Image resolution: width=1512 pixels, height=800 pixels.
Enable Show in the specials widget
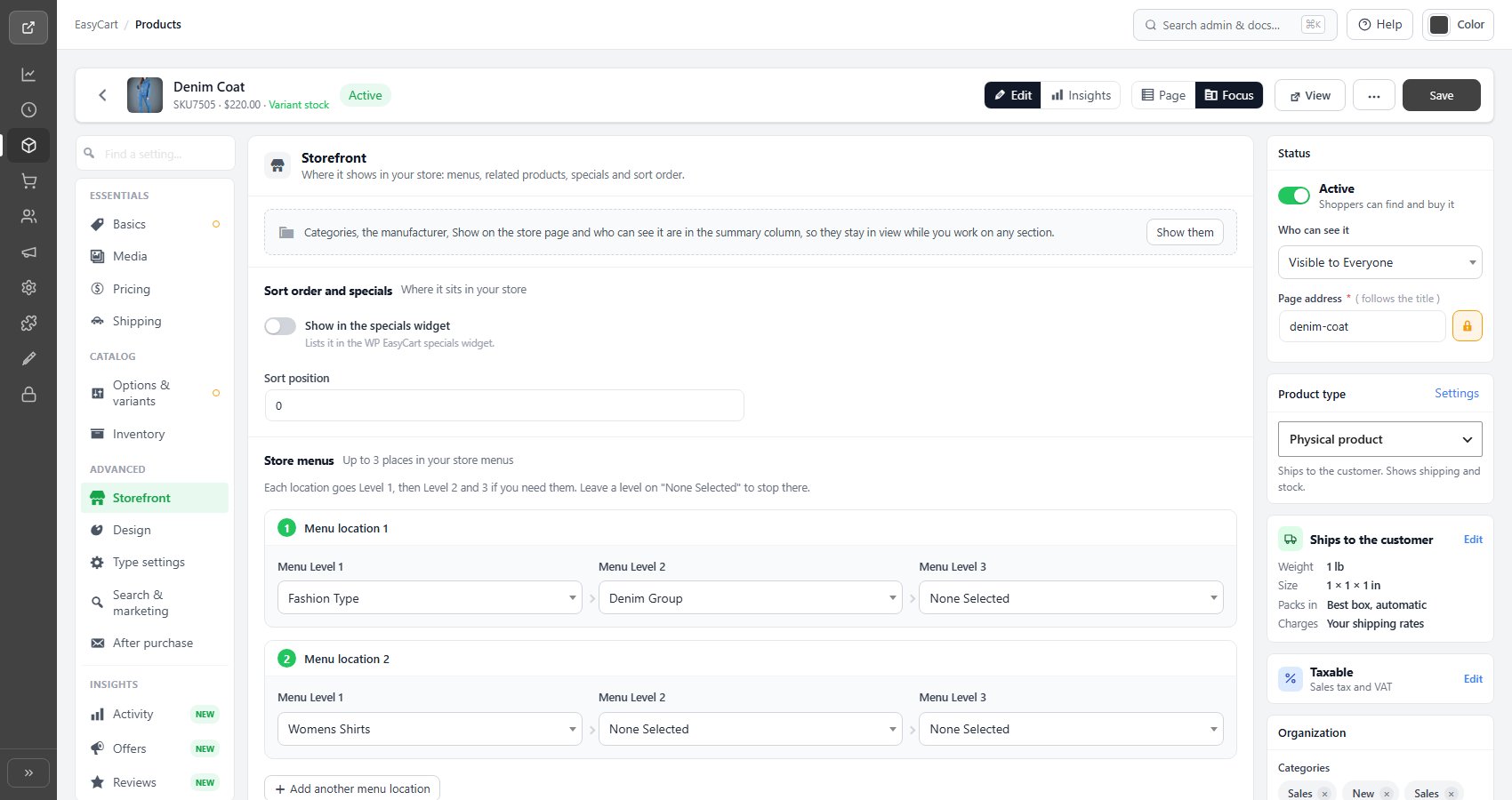tap(280, 326)
